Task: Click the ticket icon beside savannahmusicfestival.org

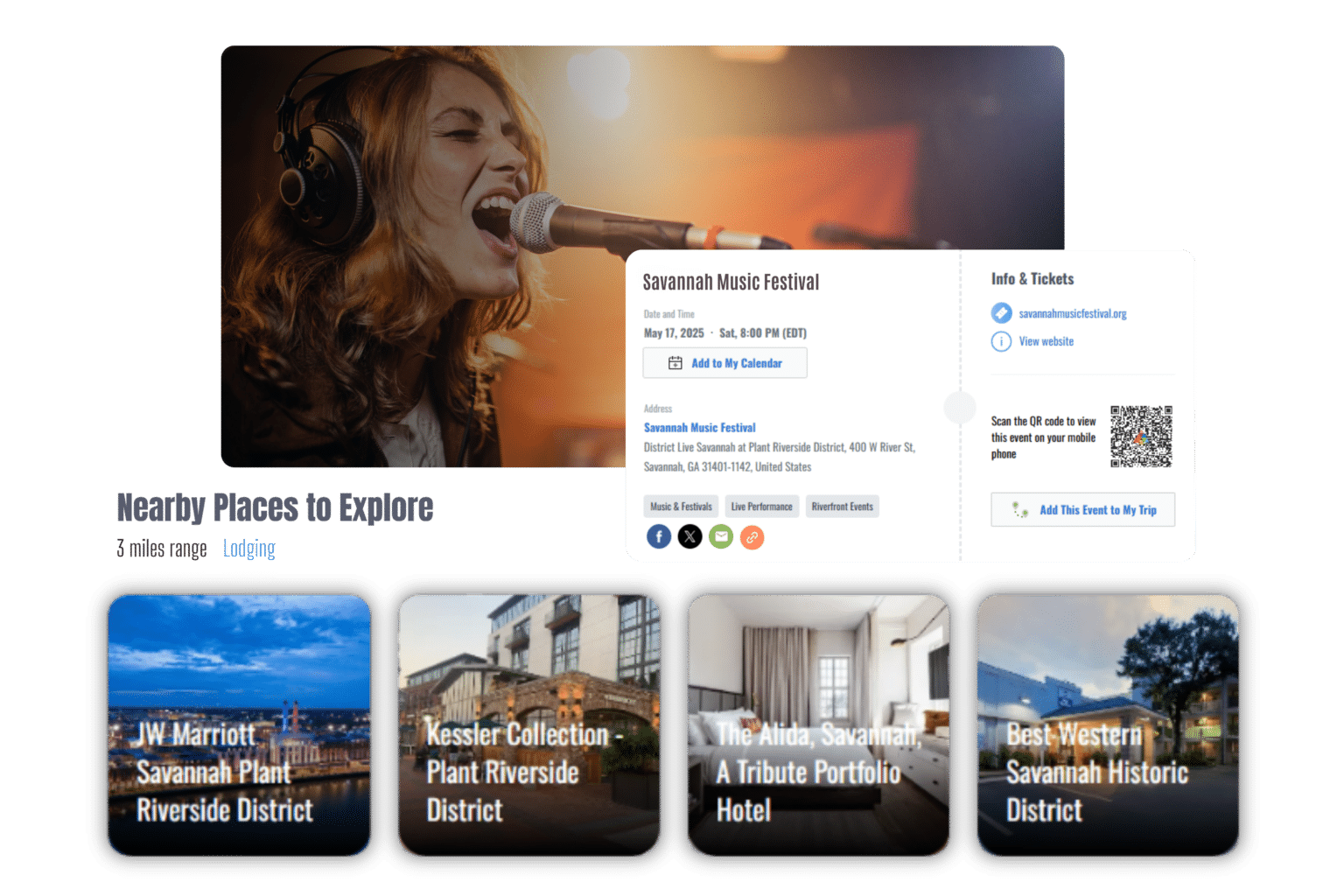Action: tap(1002, 313)
